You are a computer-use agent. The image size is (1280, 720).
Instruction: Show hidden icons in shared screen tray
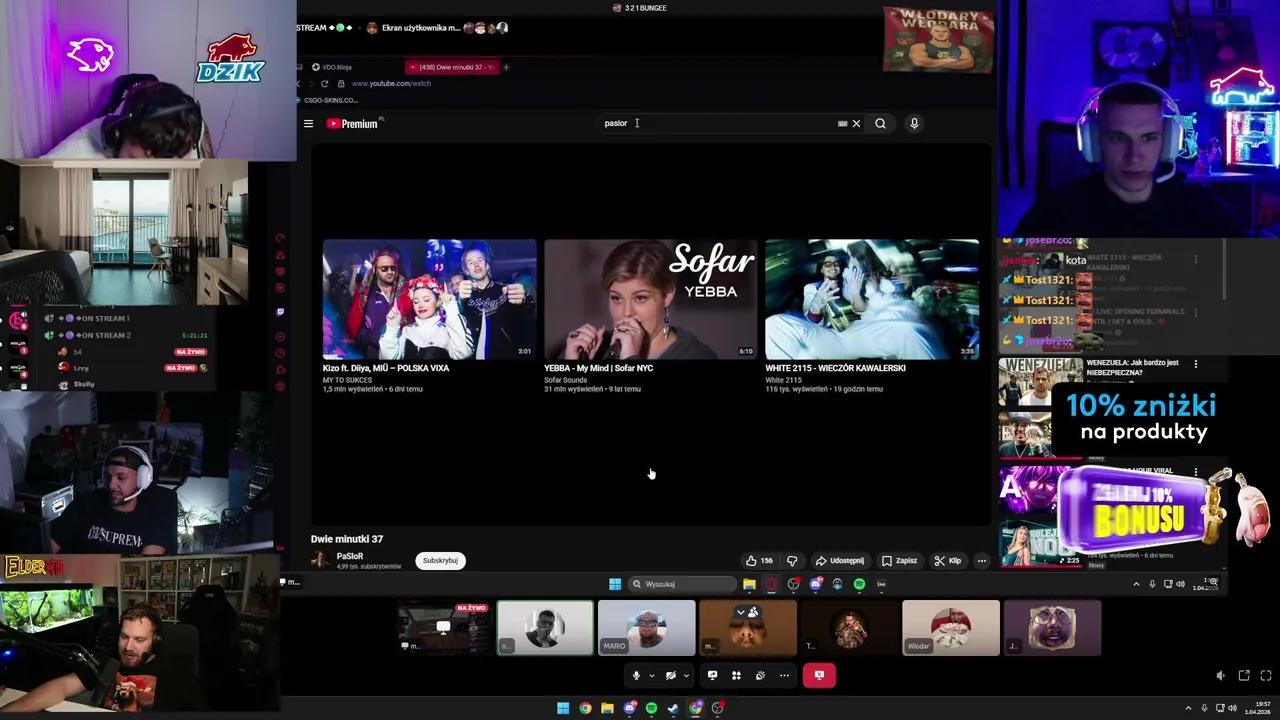1136,584
